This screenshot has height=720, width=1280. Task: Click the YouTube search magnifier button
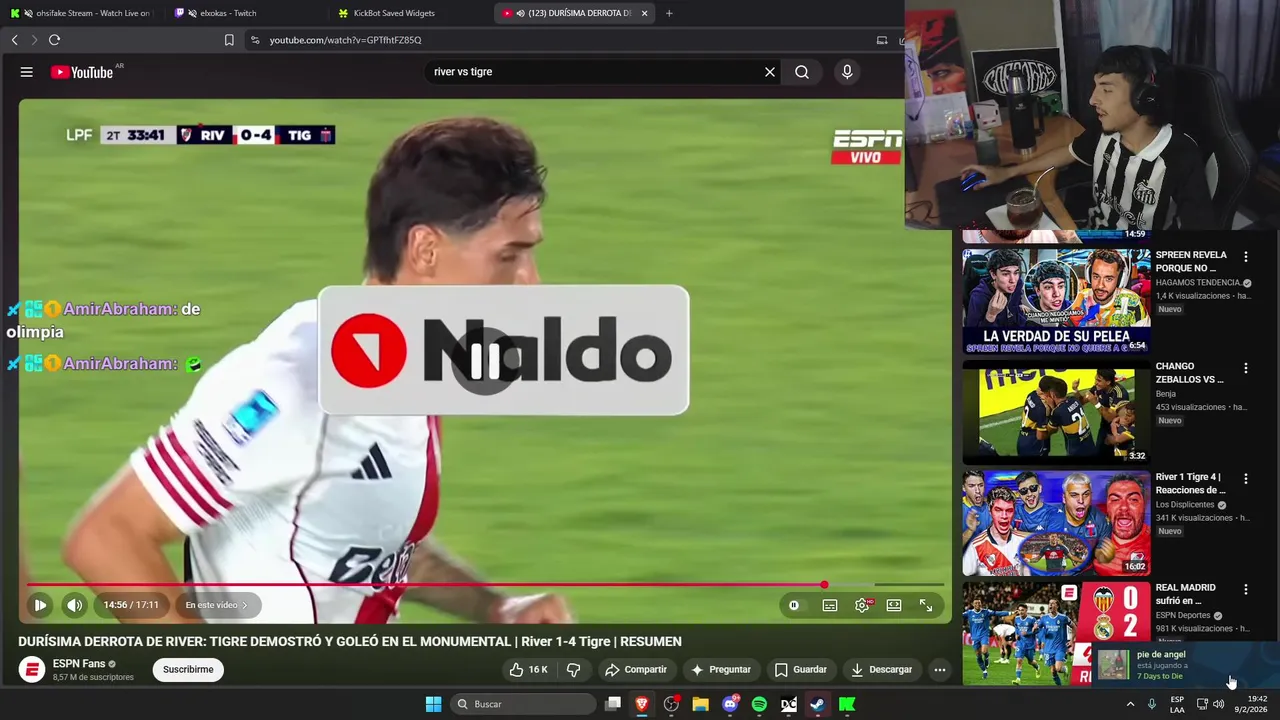click(x=802, y=72)
